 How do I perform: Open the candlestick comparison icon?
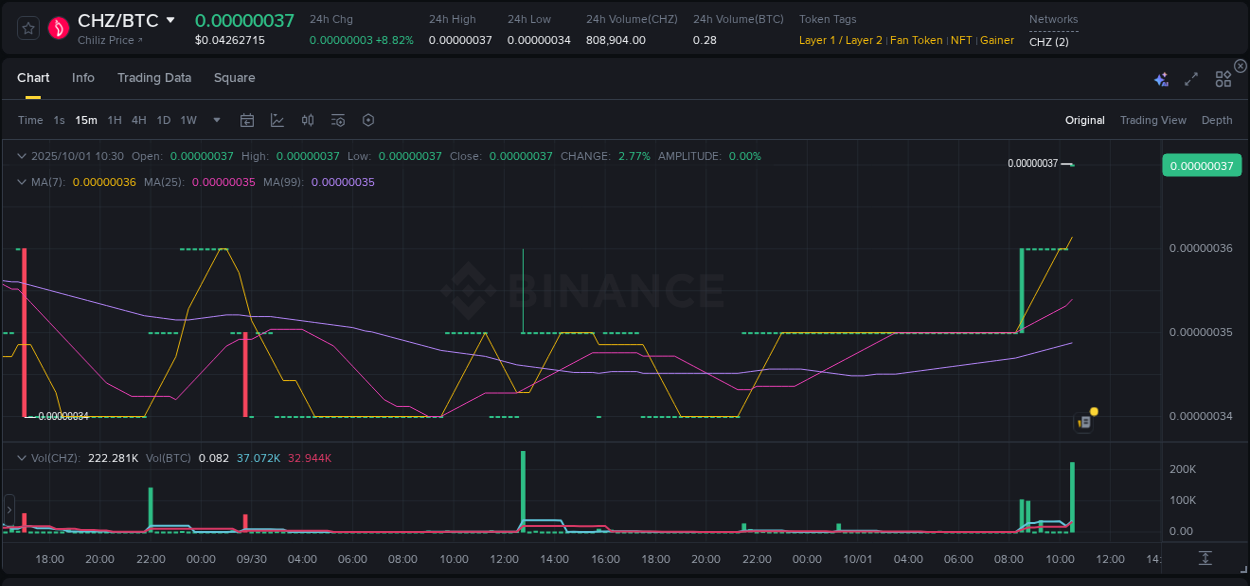tap(308, 120)
